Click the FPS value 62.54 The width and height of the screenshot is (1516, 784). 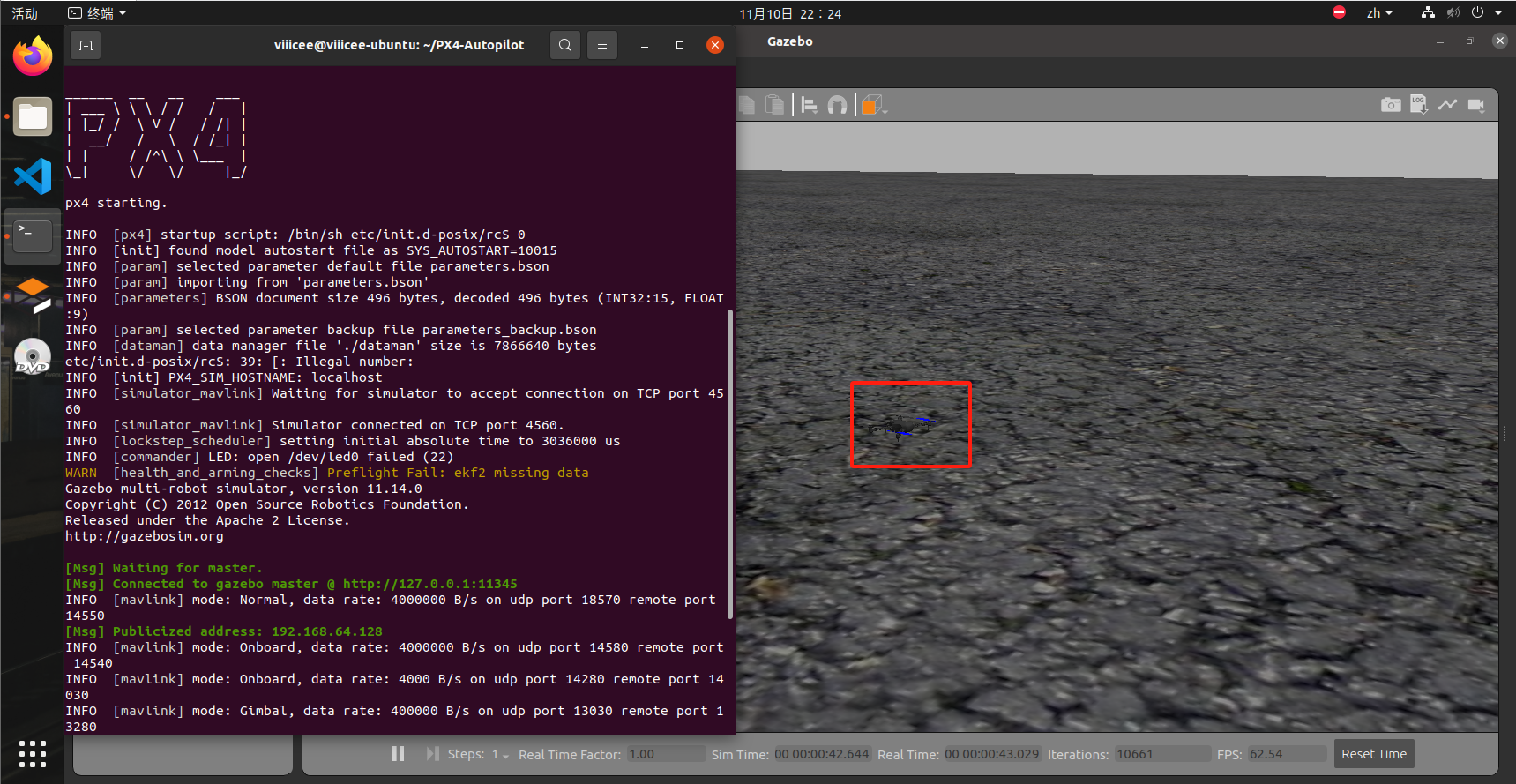click(x=1288, y=754)
